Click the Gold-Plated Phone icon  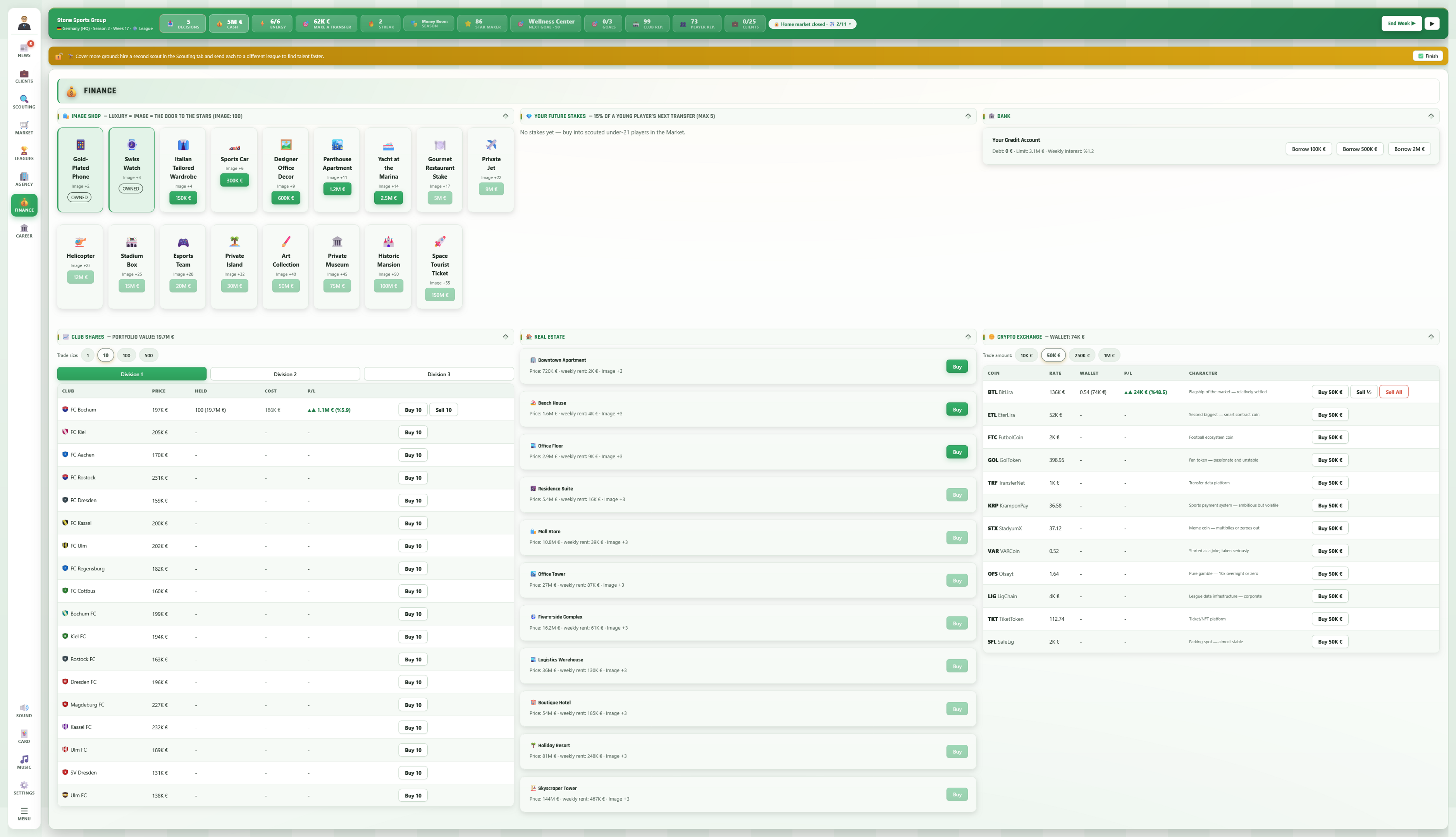(81, 145)
